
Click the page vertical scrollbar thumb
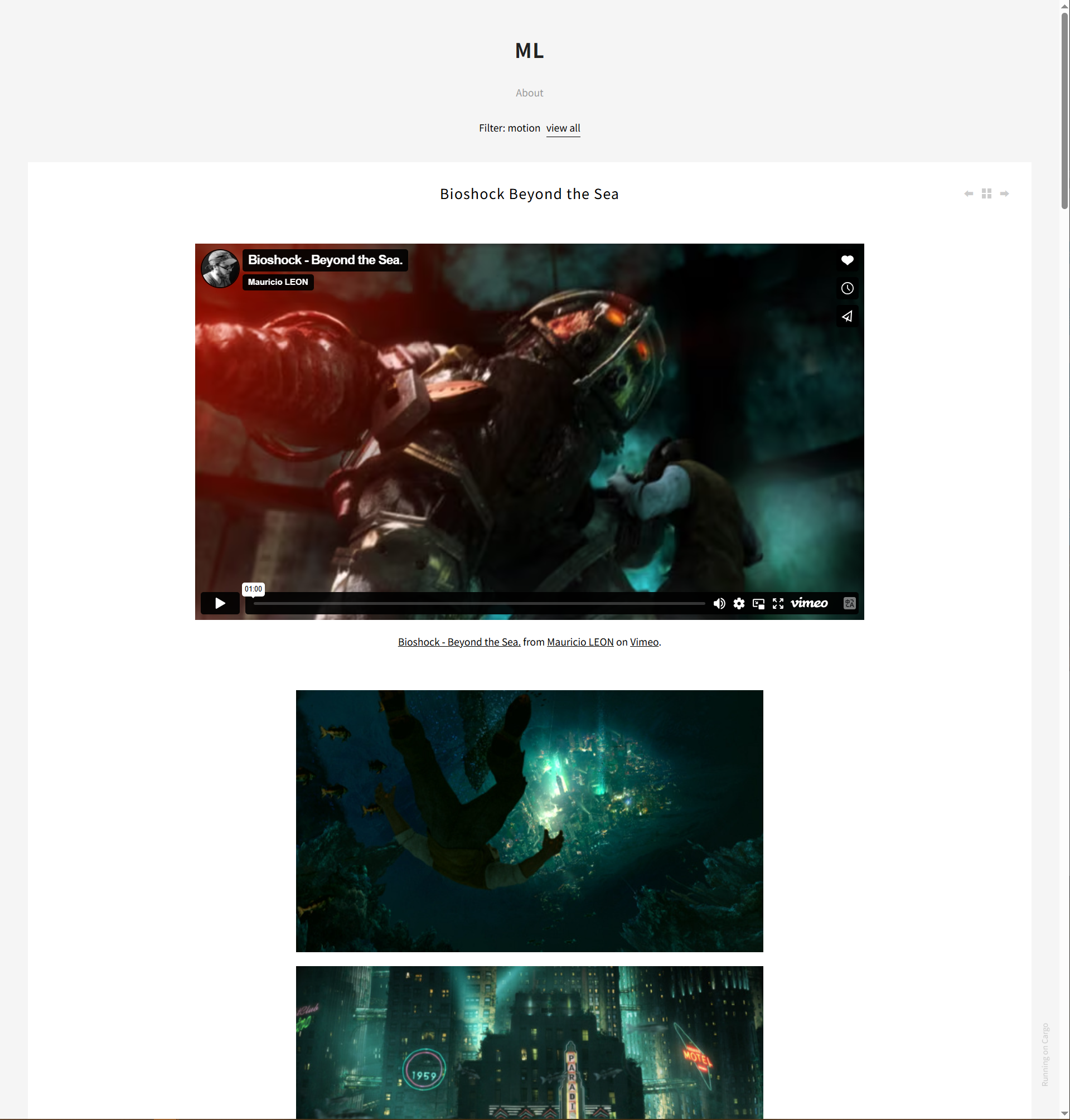point(1064,111)
